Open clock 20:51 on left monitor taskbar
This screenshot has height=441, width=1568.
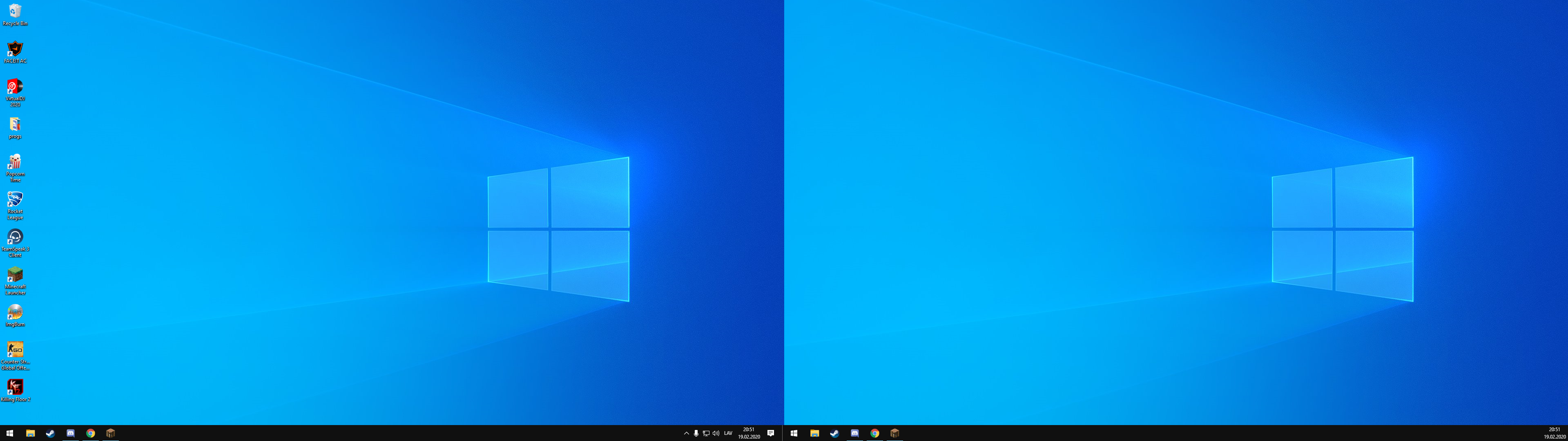click(x=749, y=433)
